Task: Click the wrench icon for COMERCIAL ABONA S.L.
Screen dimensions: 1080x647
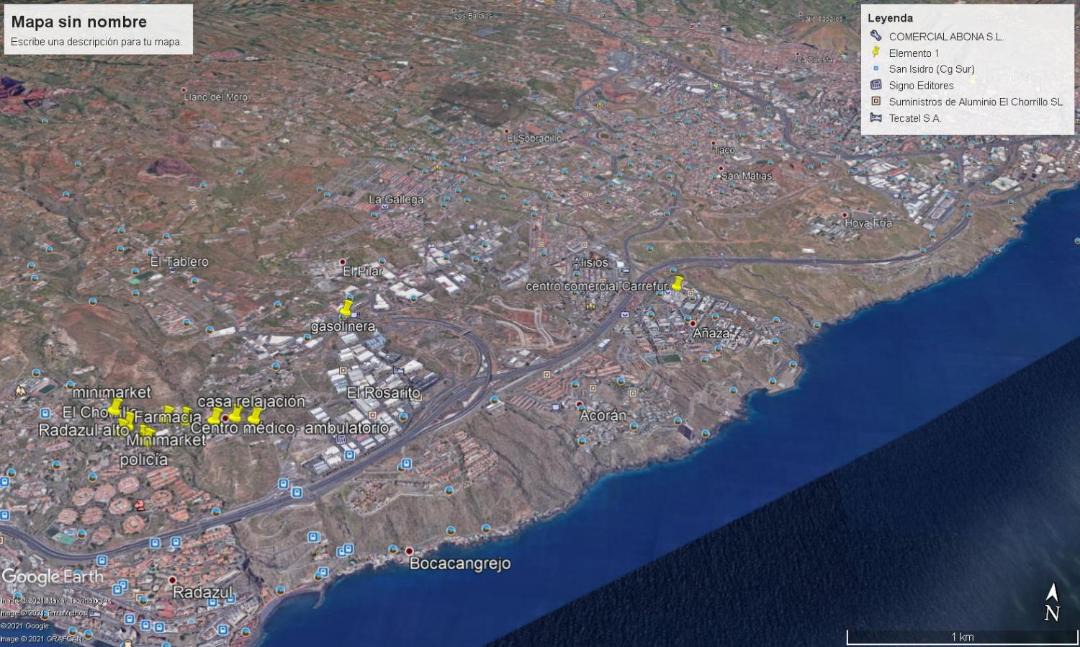Action: click(876, 36)
